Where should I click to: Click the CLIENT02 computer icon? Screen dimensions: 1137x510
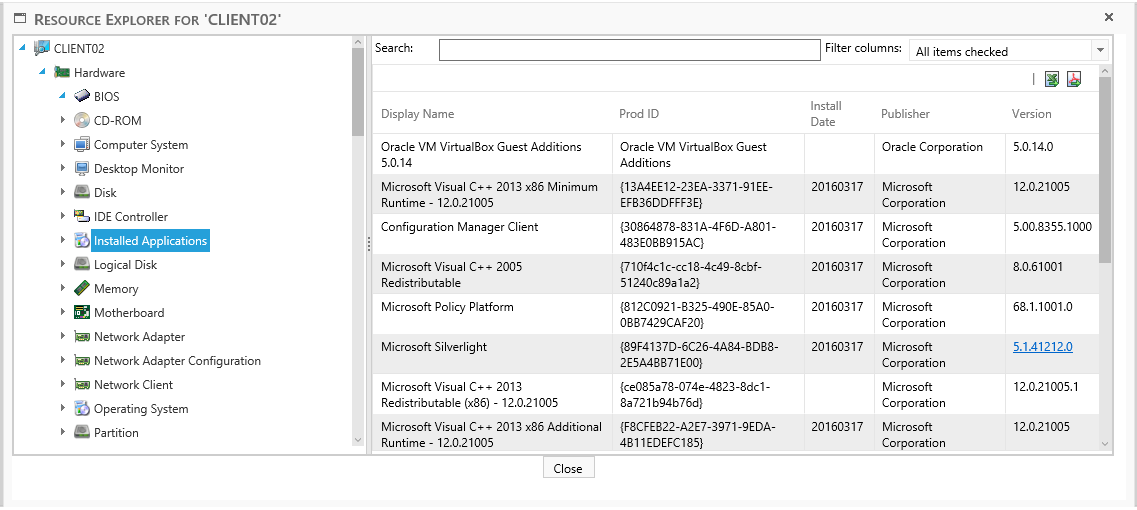coord(42,49)
